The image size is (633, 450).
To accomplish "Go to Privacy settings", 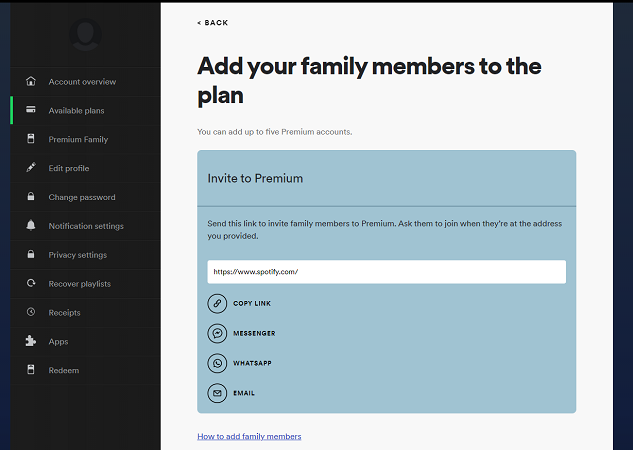I will (x=78, y=255).
